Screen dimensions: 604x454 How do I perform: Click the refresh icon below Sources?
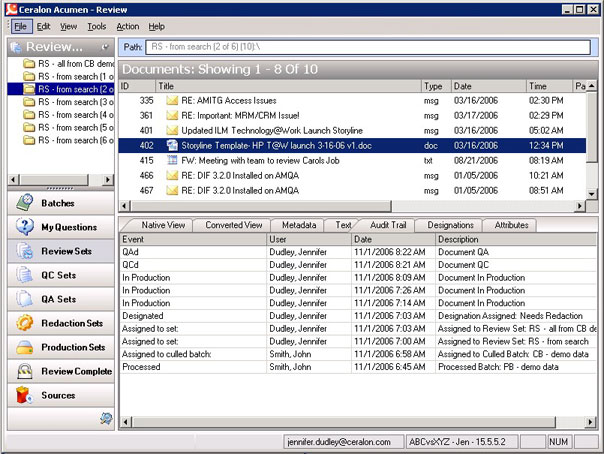click(106, 418)
